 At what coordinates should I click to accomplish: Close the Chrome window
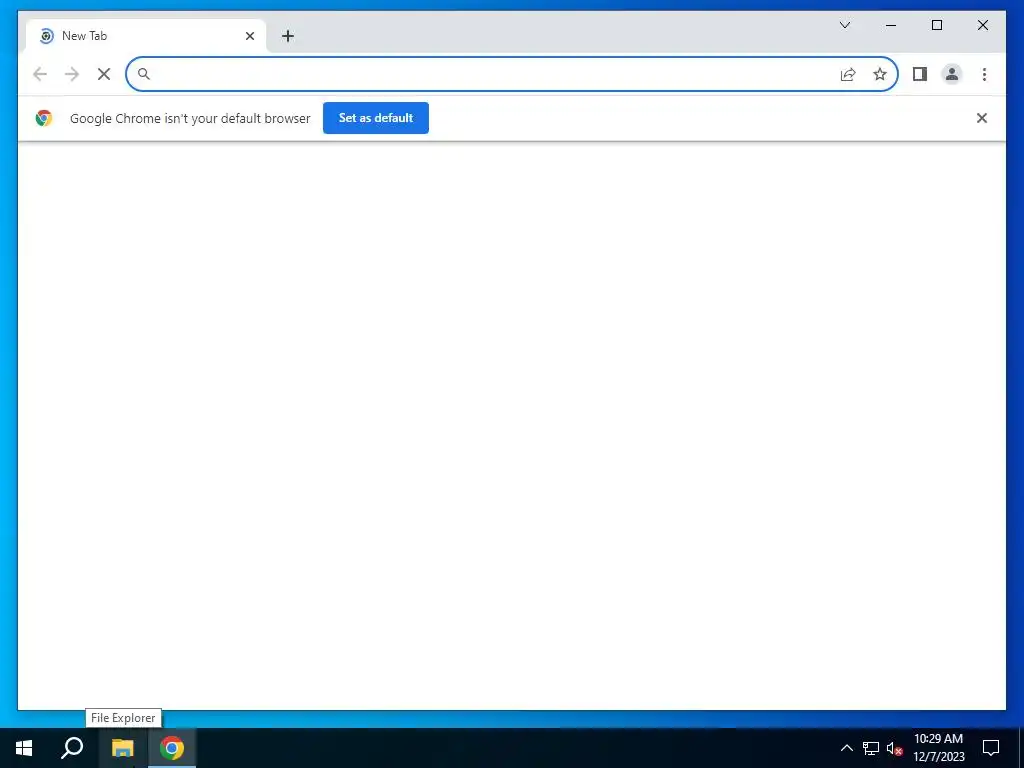point(982,25)
